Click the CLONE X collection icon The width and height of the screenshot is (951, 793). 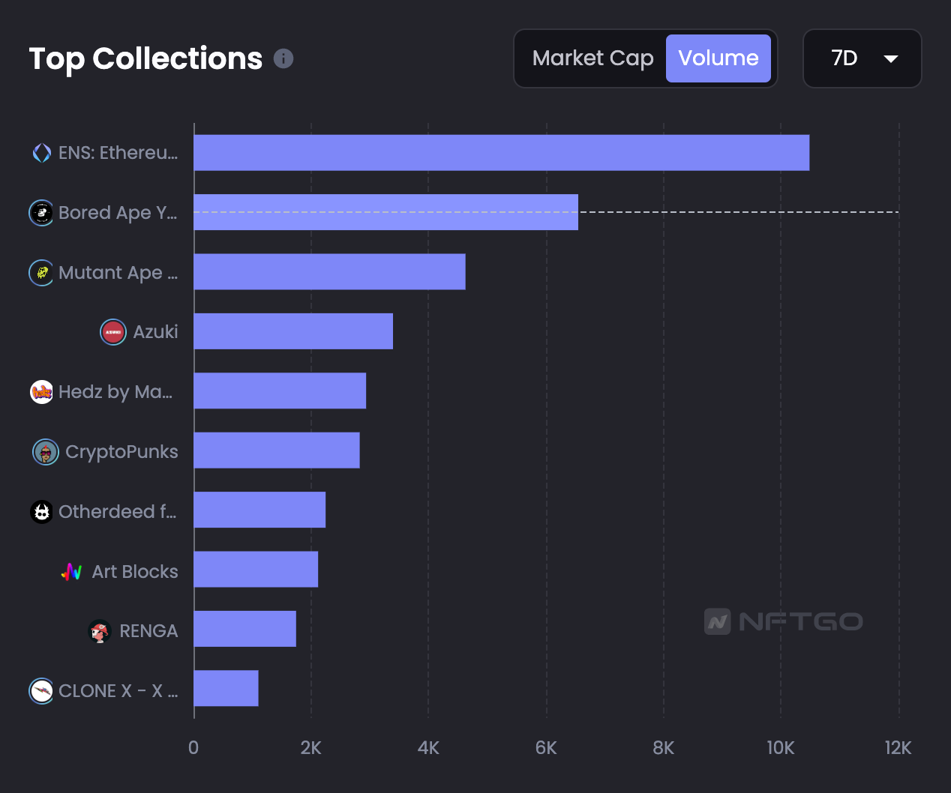41,691
